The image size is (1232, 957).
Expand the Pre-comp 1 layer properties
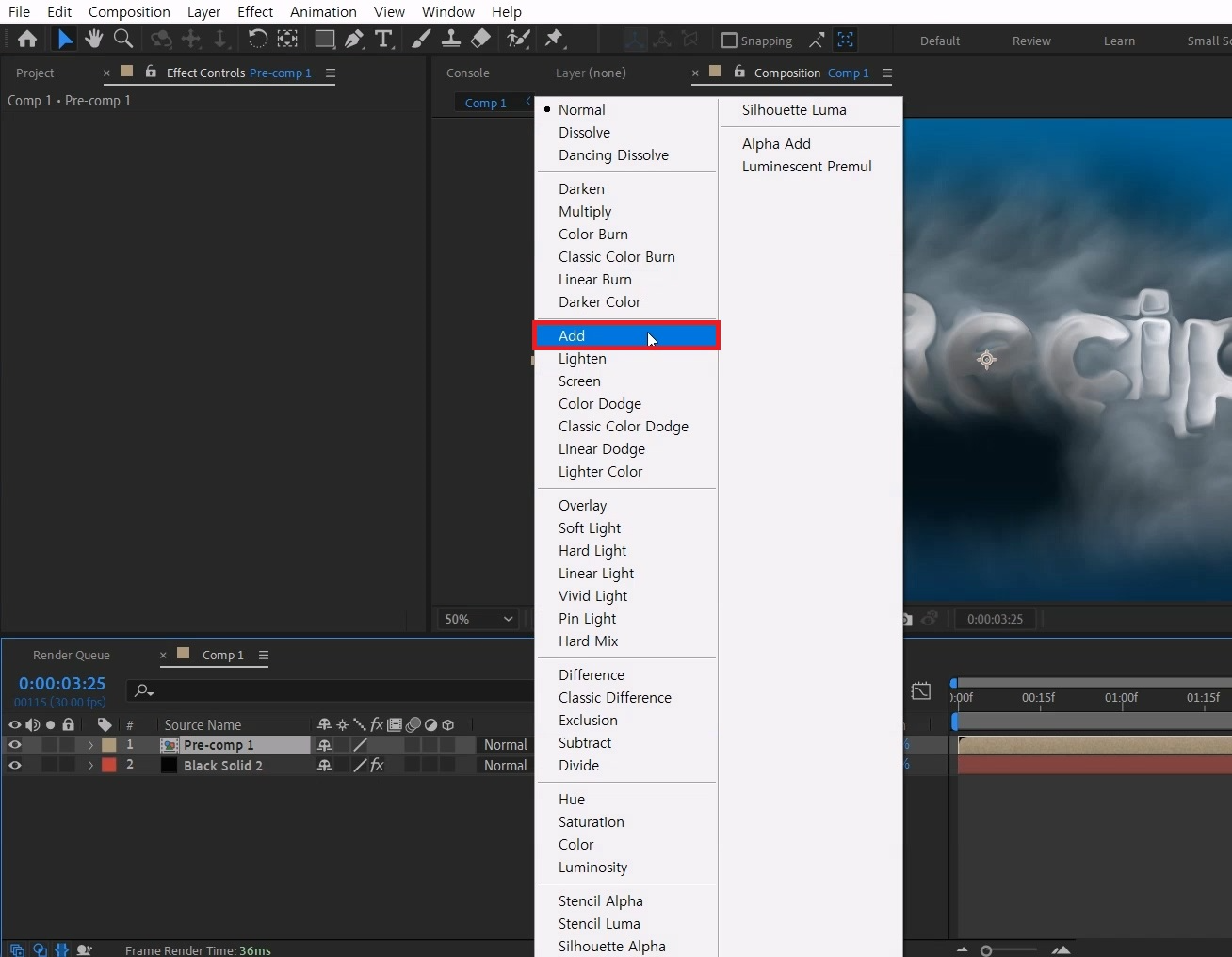(90, 744)
